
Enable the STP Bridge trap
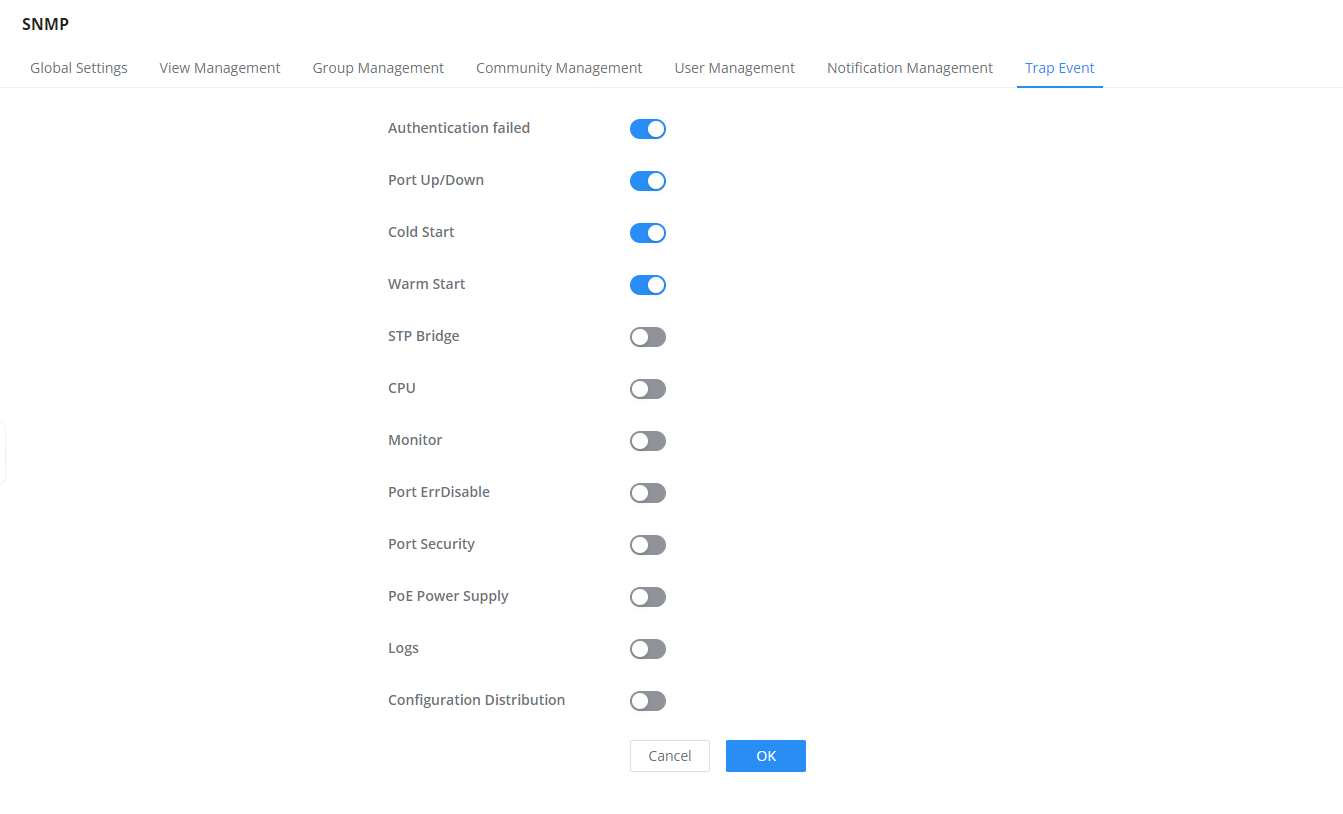tap(648, 337)
